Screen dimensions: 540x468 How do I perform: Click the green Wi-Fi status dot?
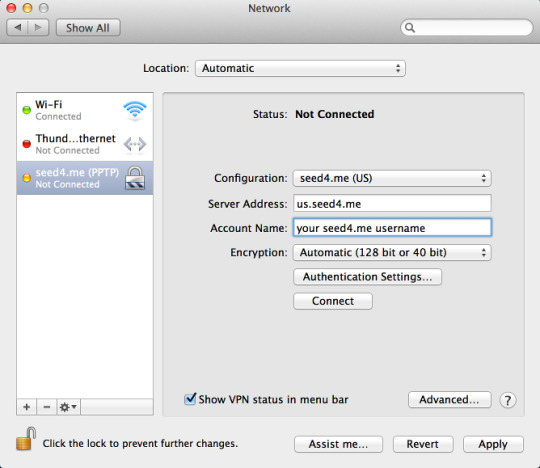[x=27, y=110]
